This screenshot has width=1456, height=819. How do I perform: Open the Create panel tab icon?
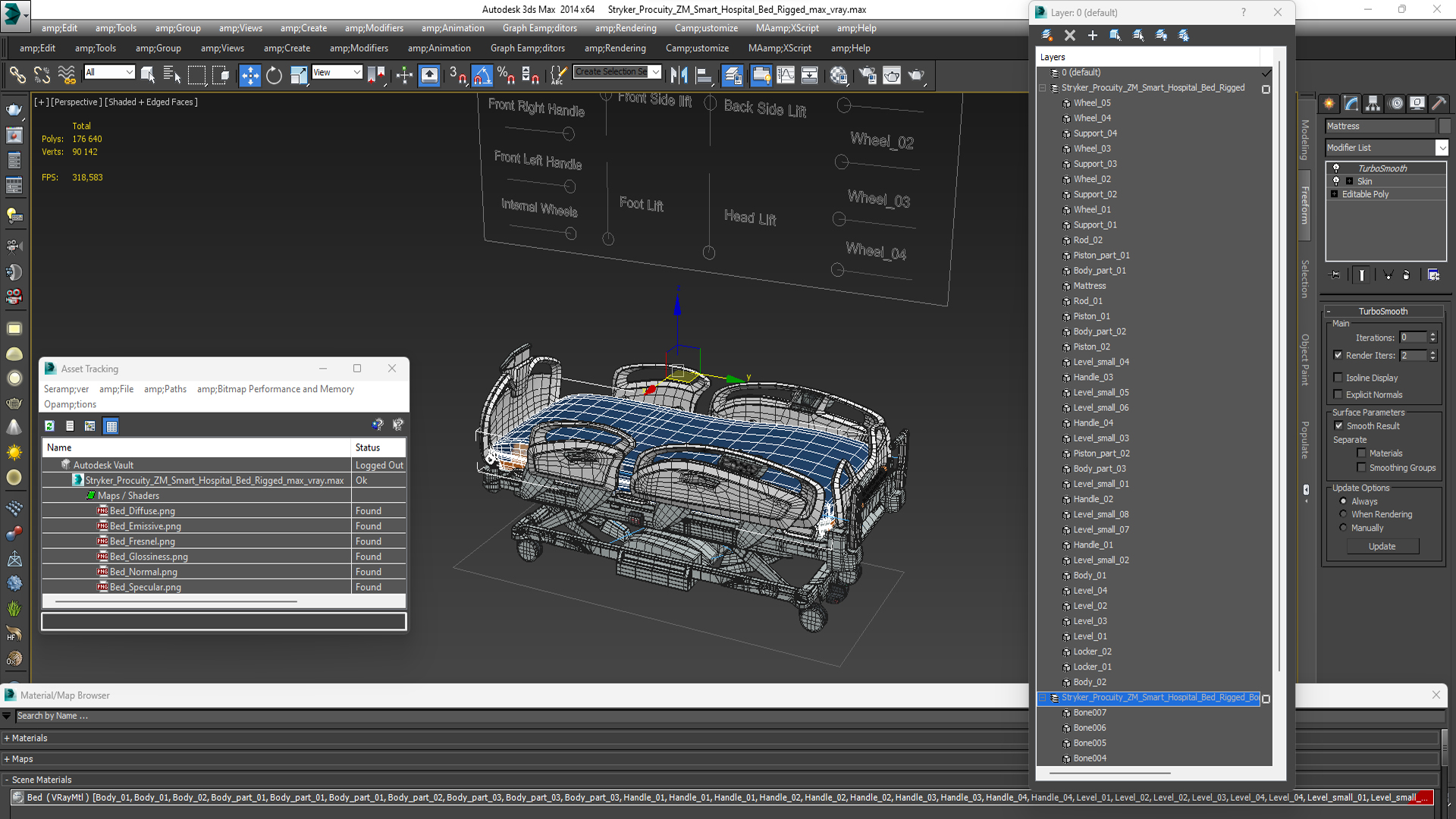1329,103
